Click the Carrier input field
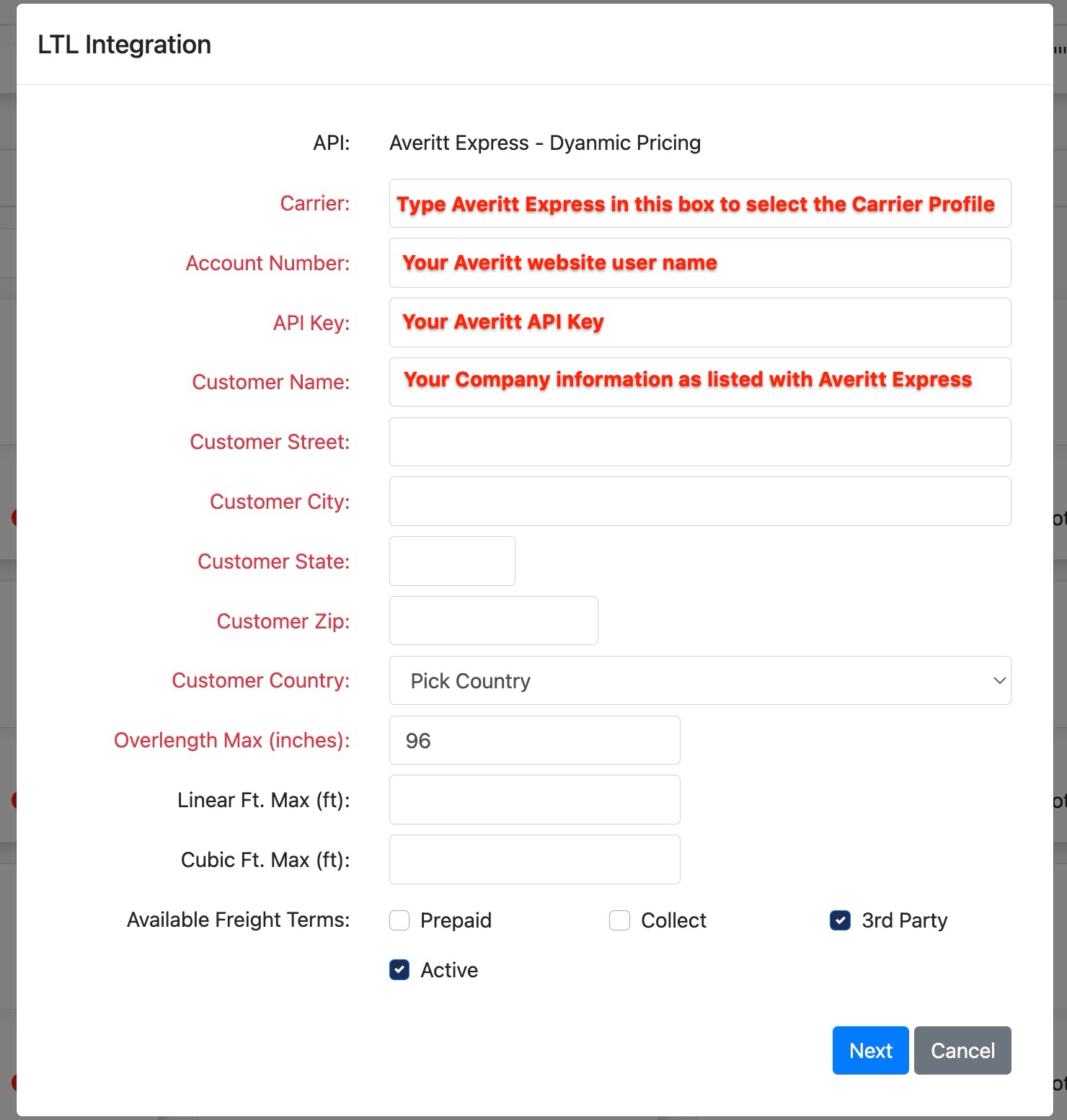This screenshot has width=1067, height=1120. 700,203
